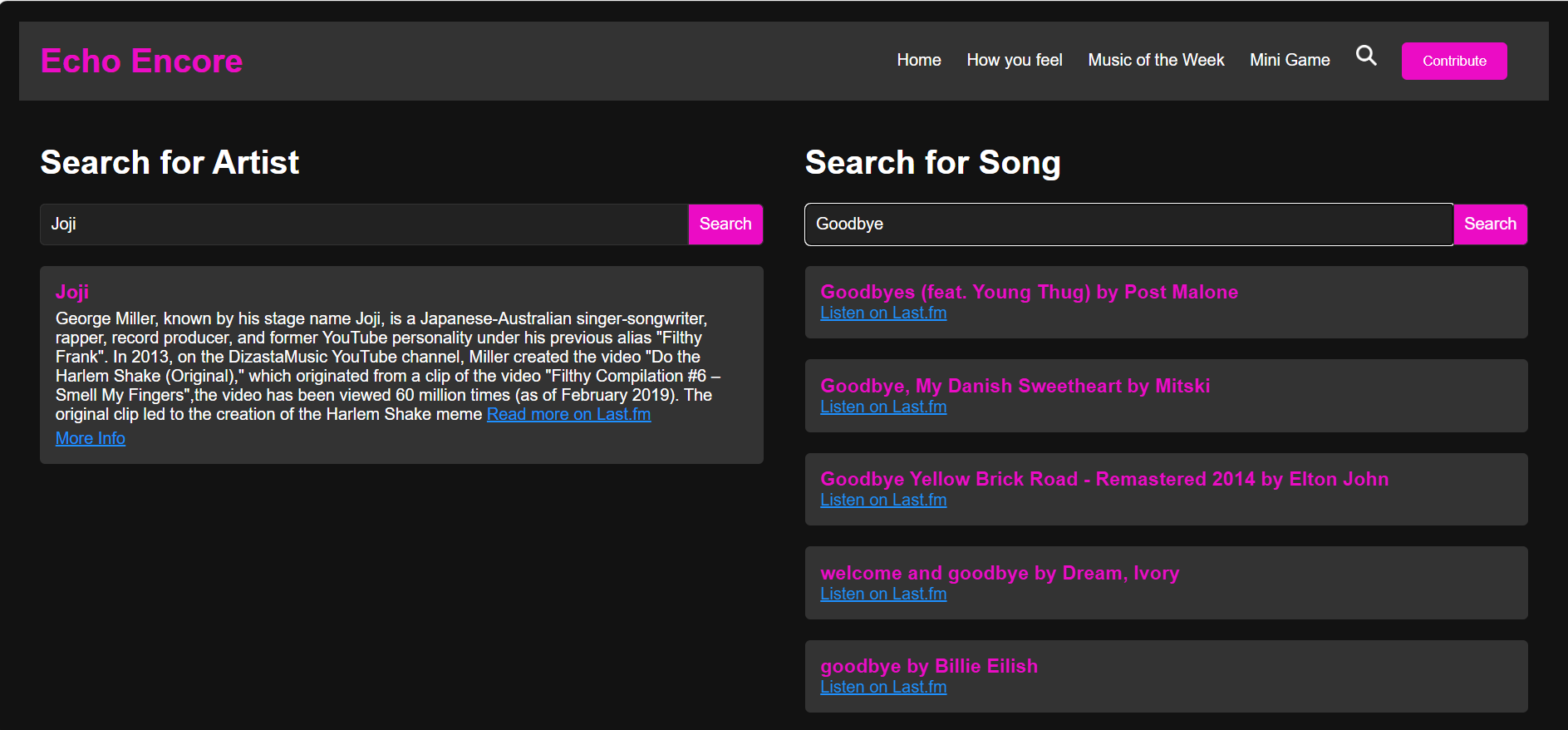Listen to Goodbye Yellow Brick Road on Last.fm

coord(882,500)
